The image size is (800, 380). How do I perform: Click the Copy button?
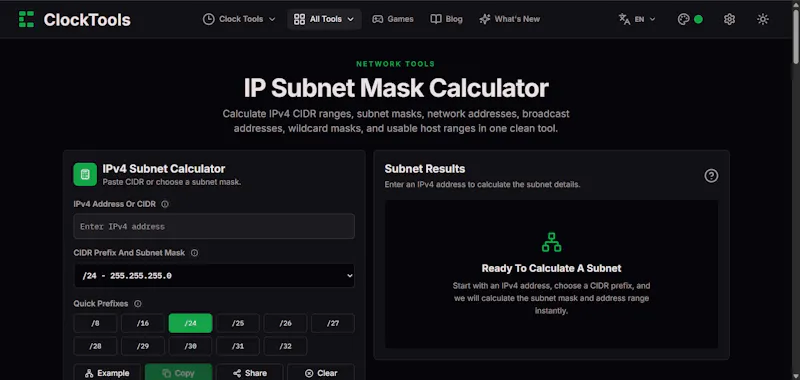click(178, 372)
